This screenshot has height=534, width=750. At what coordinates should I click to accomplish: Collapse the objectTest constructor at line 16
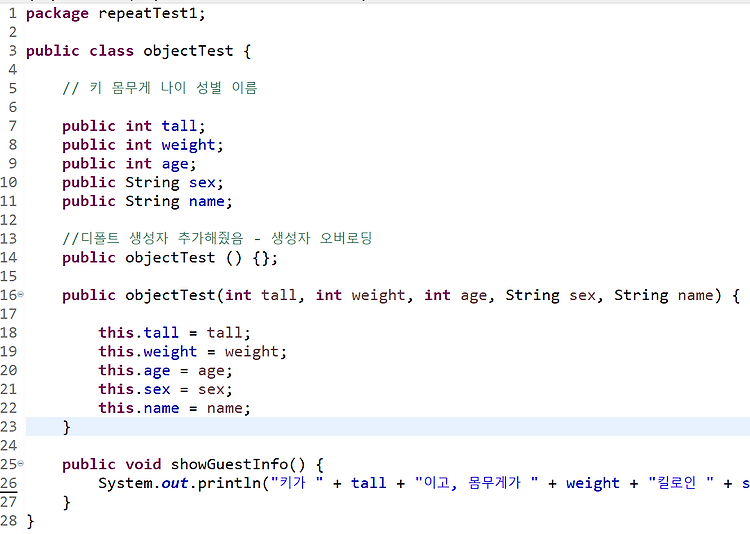pyautogui.click(x=21, y=295)
